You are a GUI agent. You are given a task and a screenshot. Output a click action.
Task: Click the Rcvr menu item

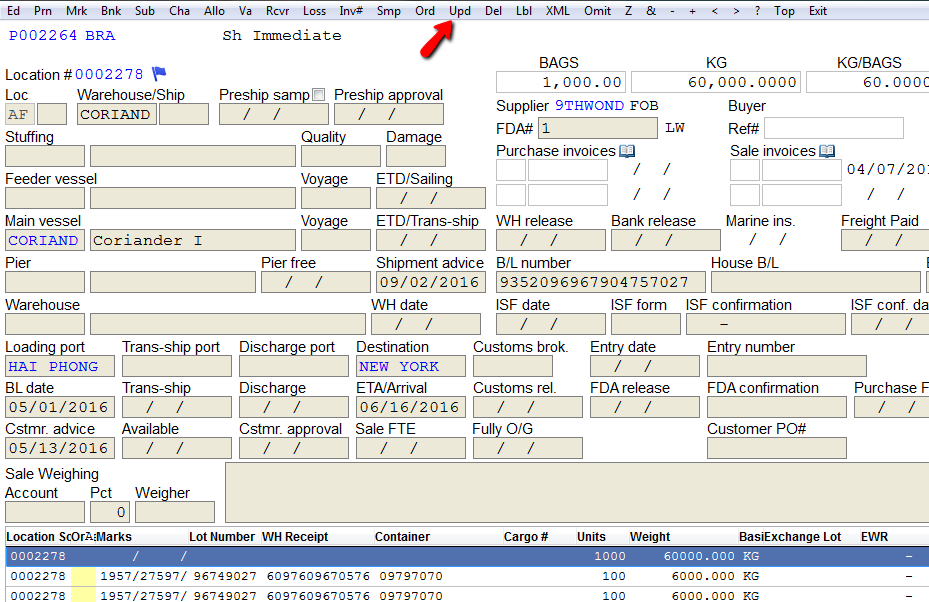click(x=277, y=11)
